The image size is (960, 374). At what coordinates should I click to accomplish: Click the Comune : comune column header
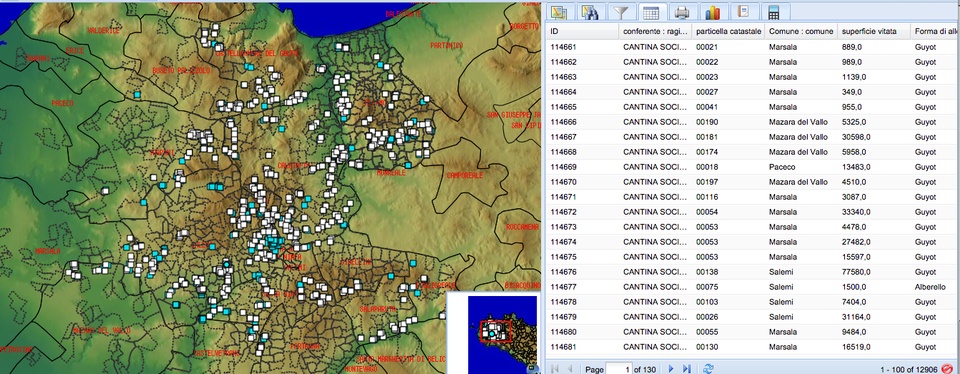point(801,31)
